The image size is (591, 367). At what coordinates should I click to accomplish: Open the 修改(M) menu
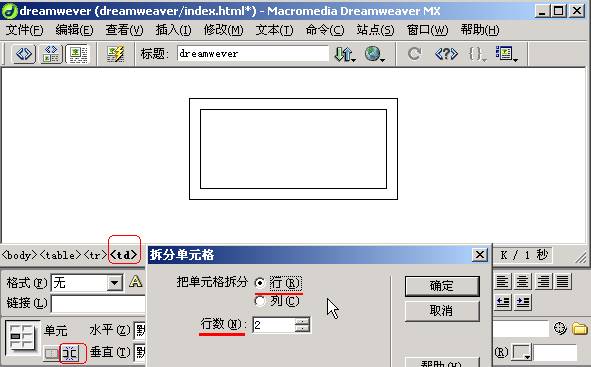point(224,30)
